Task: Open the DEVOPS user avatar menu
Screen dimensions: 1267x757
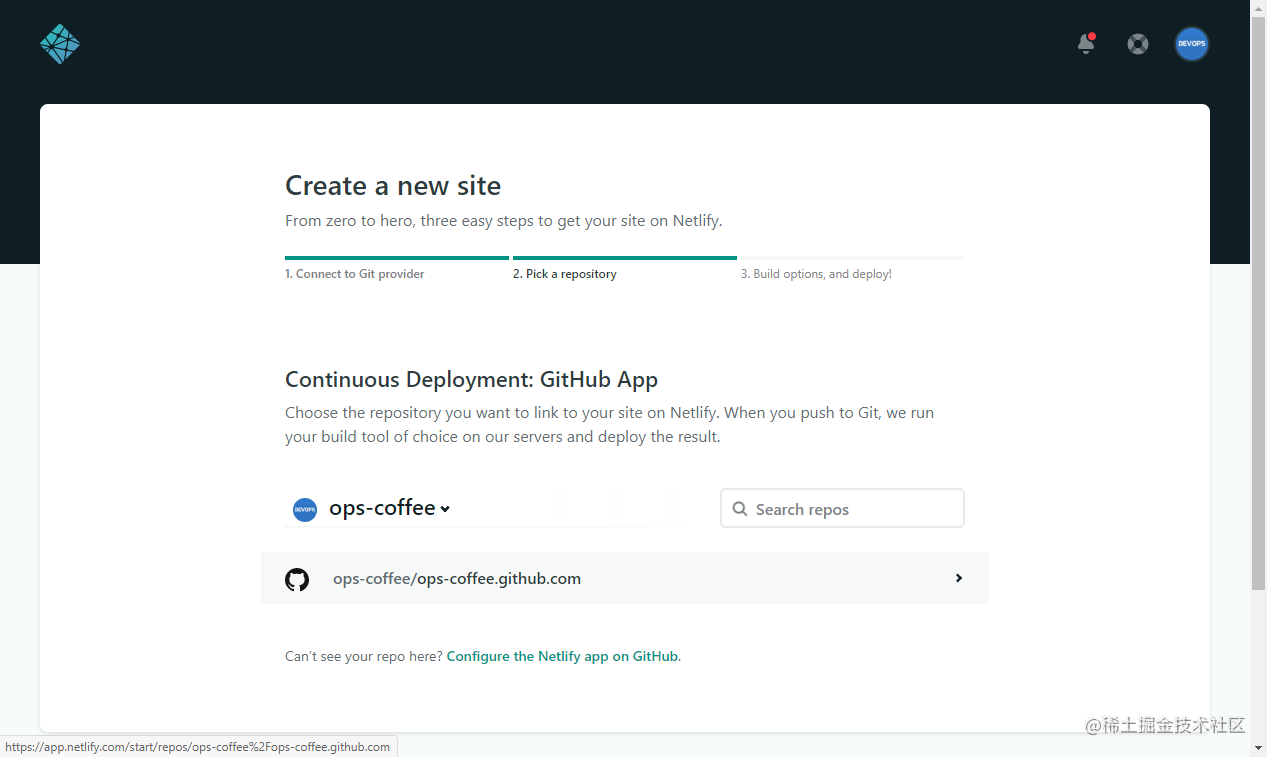Action: coord(1192,44)
